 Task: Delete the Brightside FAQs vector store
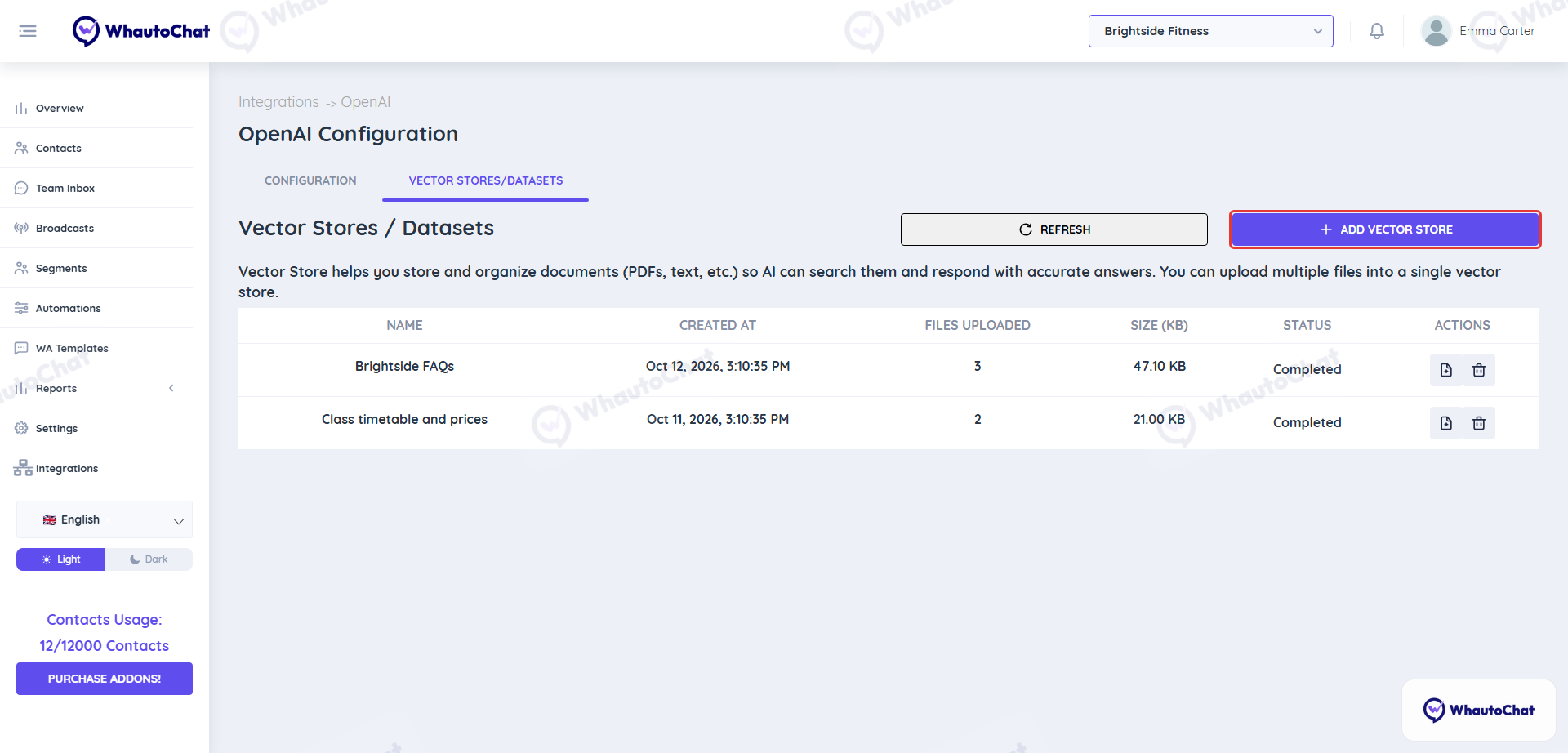1479,370
